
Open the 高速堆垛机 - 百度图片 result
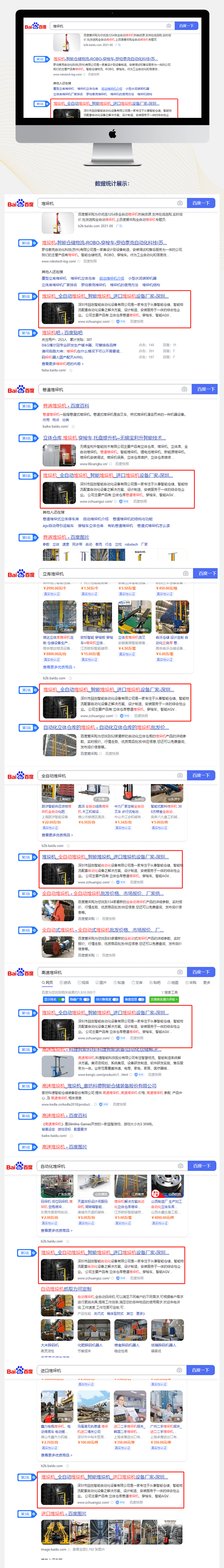click(x=65, y=1147)
